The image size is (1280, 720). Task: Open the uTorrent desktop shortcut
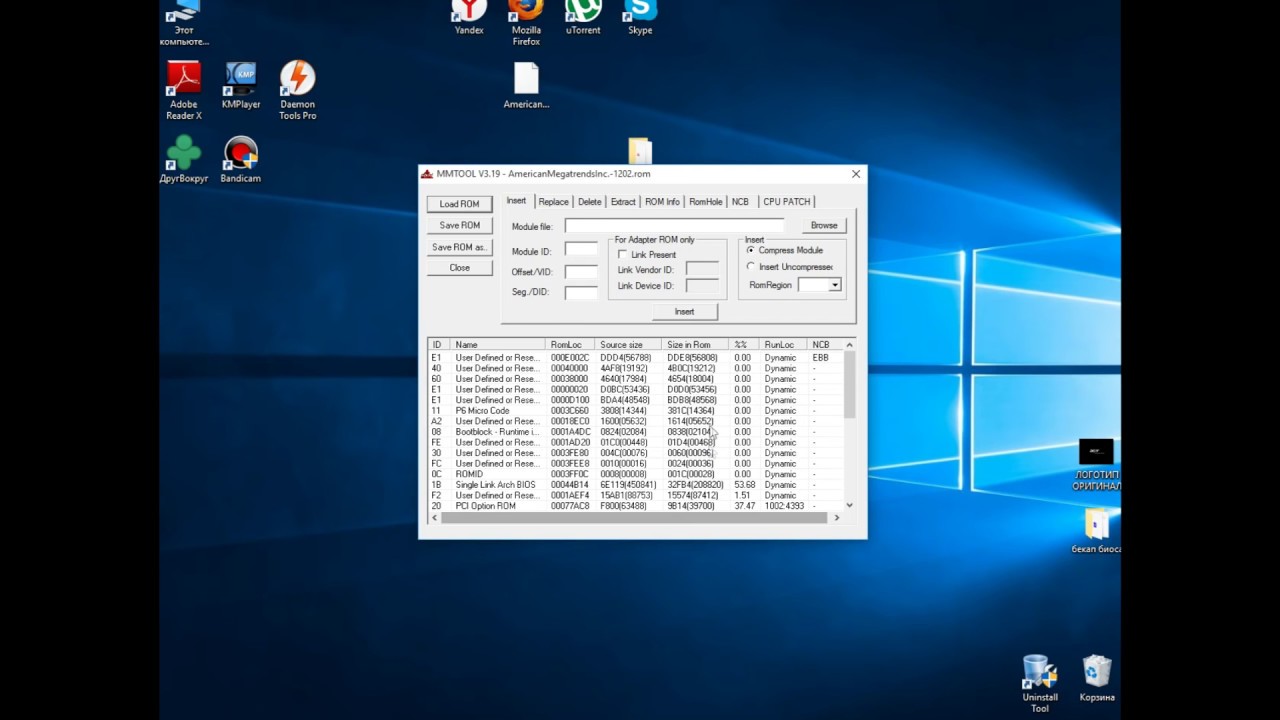[583, 18]
